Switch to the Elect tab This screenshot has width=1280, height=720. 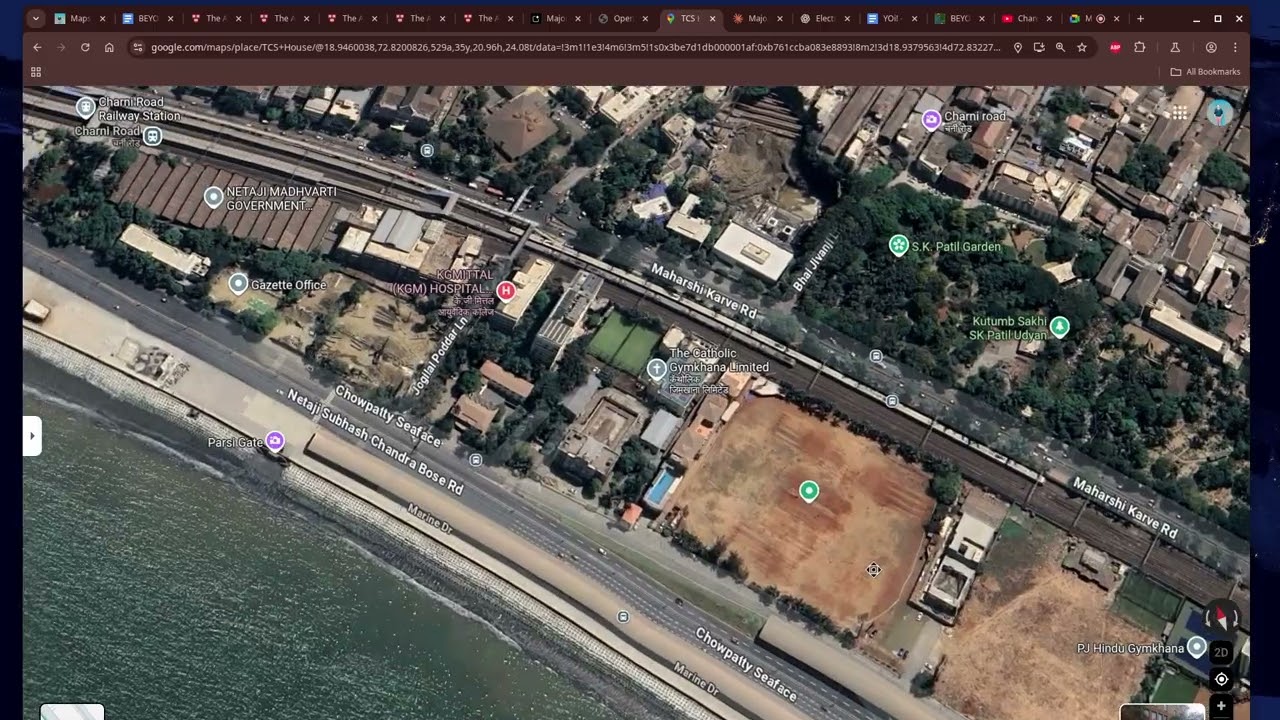[825, 18]
